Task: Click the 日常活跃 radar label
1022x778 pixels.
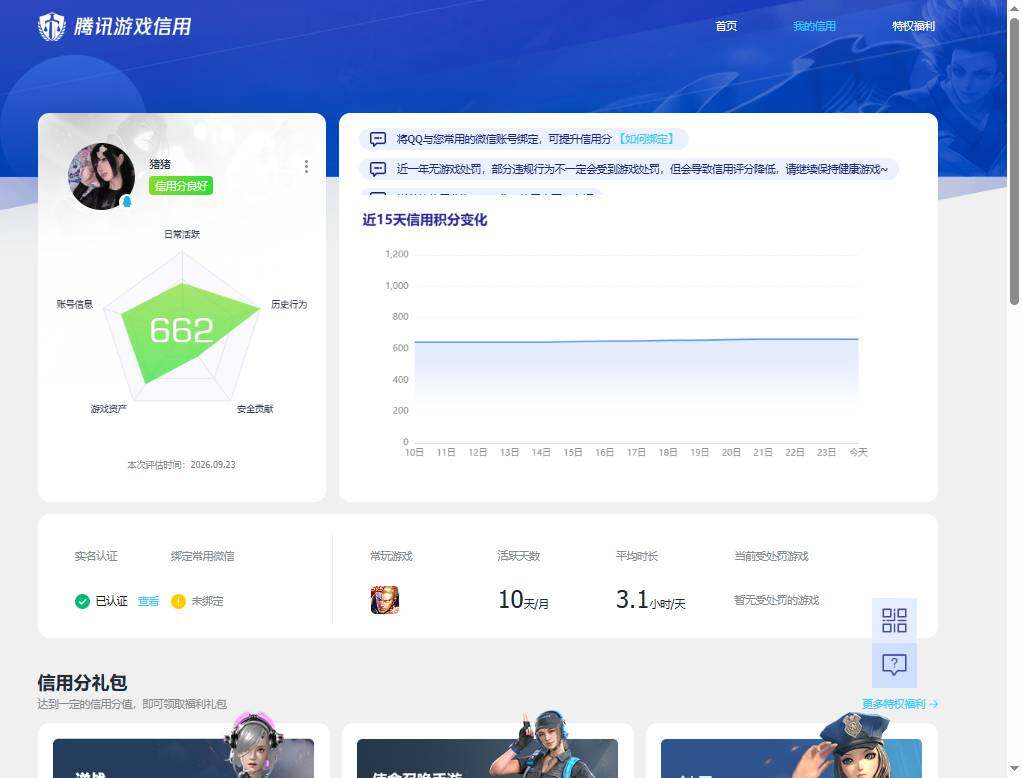Action: 182,234
